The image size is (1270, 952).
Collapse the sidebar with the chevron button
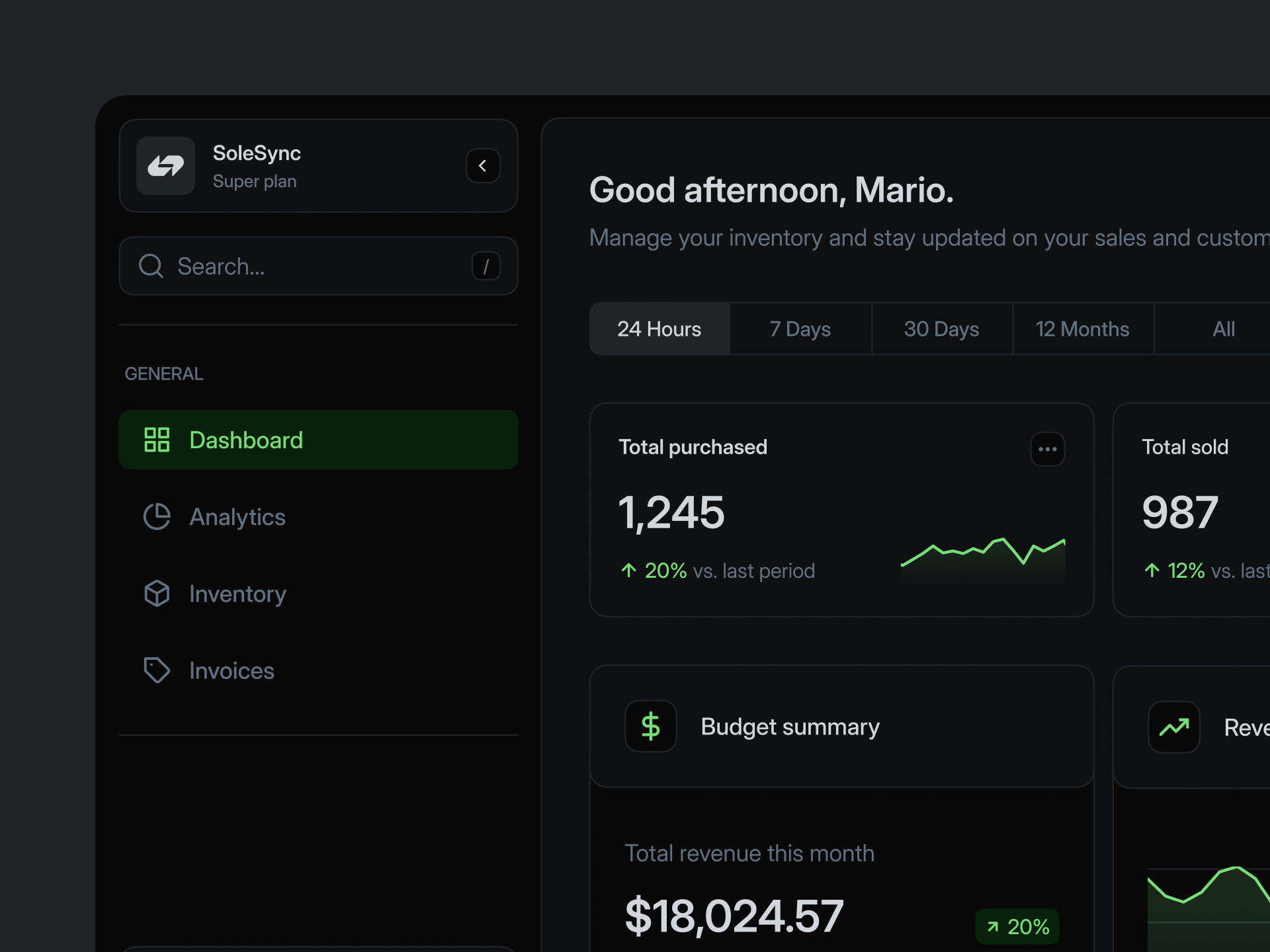483,166
